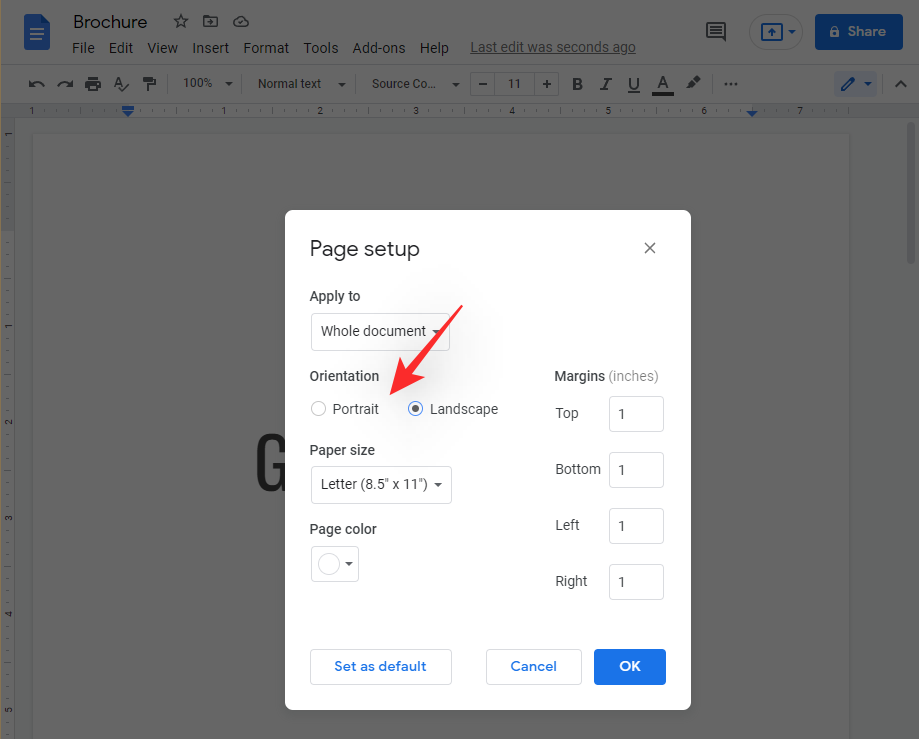Screen dimensions: 919x739
Task: Click the Top margin input field
Action: [636, 414]
